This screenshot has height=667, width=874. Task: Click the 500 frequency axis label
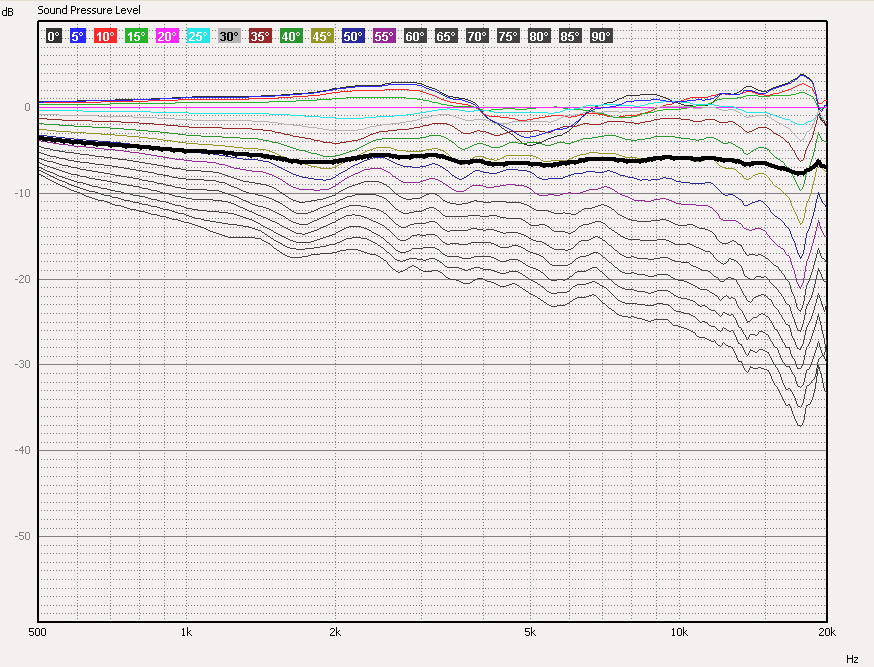[x=37, y=632]
